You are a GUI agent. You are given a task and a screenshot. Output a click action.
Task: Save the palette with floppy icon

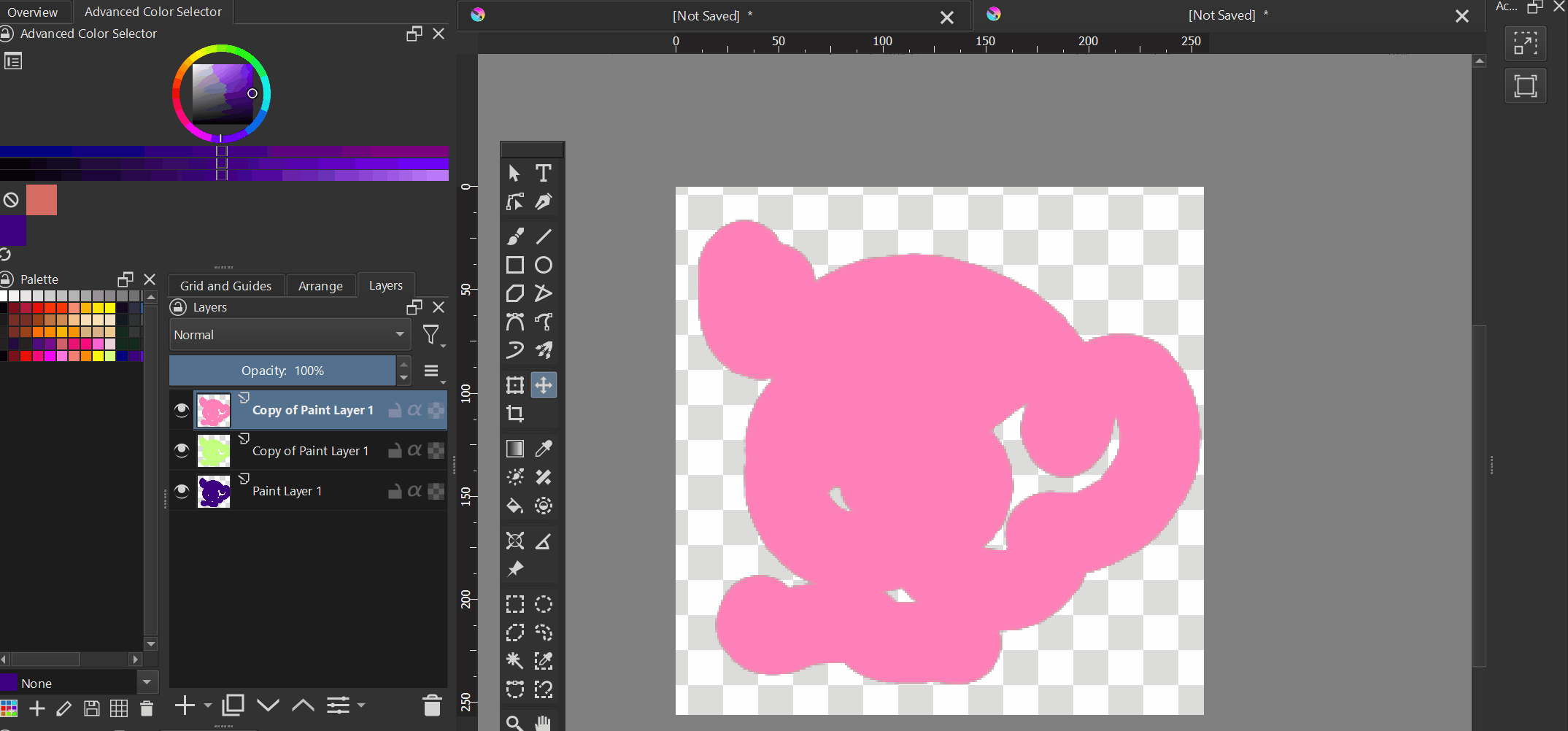(91, 708)
